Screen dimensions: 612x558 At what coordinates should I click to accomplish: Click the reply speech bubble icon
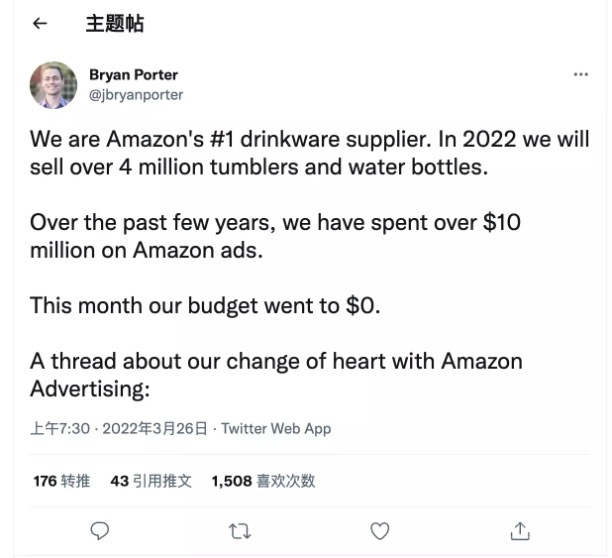99,530
